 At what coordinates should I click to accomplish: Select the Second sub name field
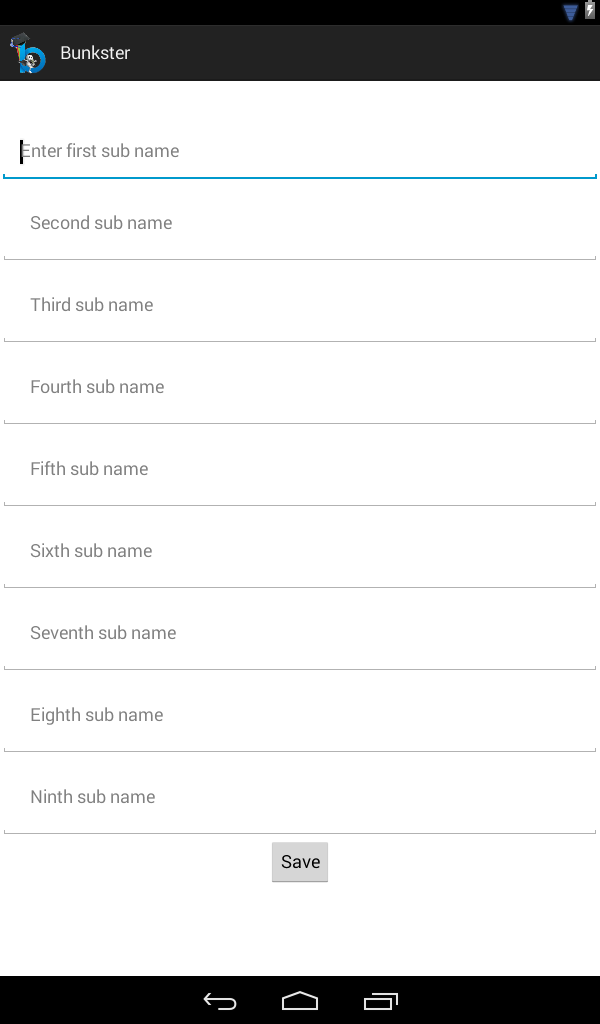300,223
